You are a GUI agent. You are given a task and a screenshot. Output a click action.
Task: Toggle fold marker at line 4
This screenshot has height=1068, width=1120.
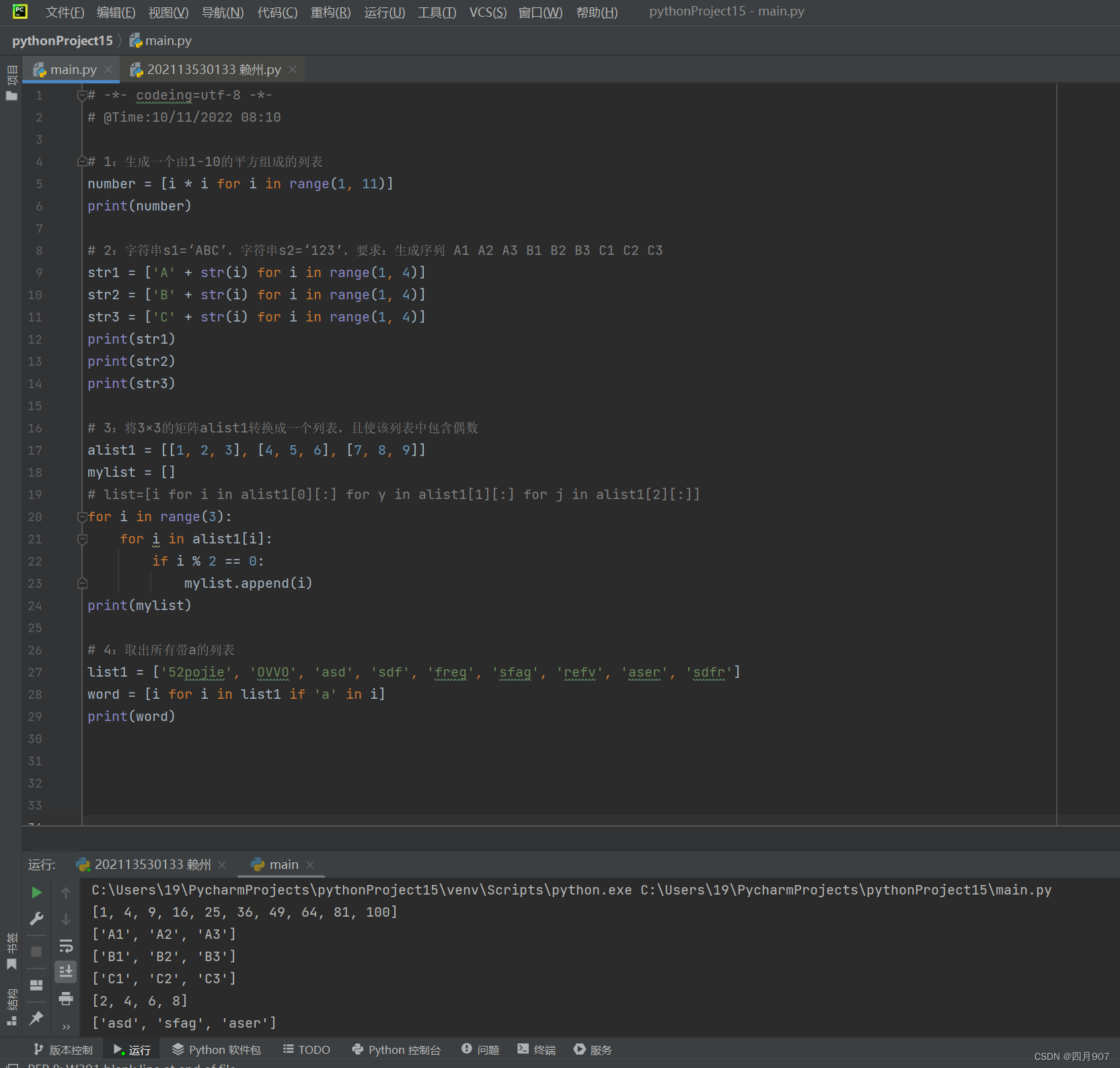point(82,161)
